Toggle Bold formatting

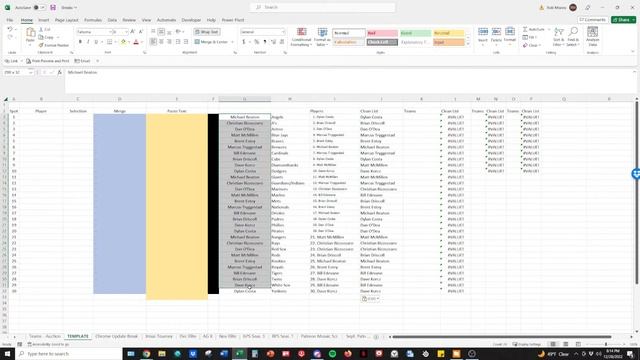click(80, 42)
